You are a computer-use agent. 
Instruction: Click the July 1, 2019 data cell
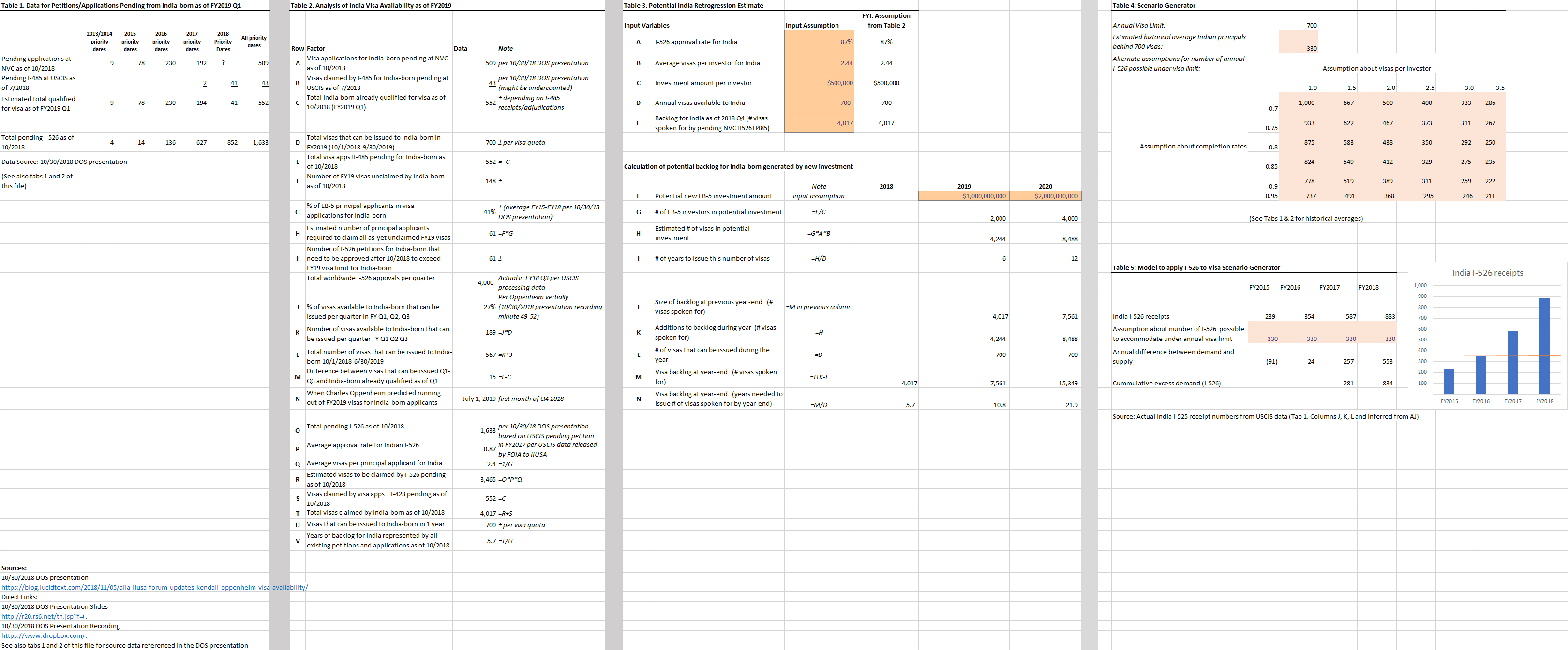[x=478, y=399]
